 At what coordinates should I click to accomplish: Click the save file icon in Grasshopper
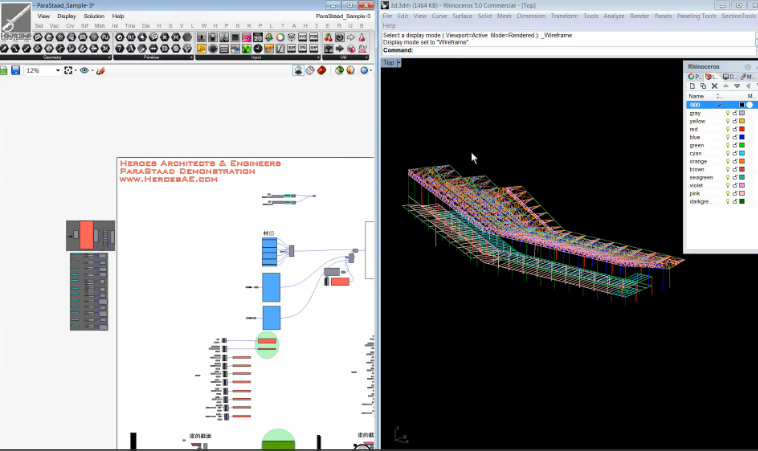pyautogui.click(x=15, y=71)
